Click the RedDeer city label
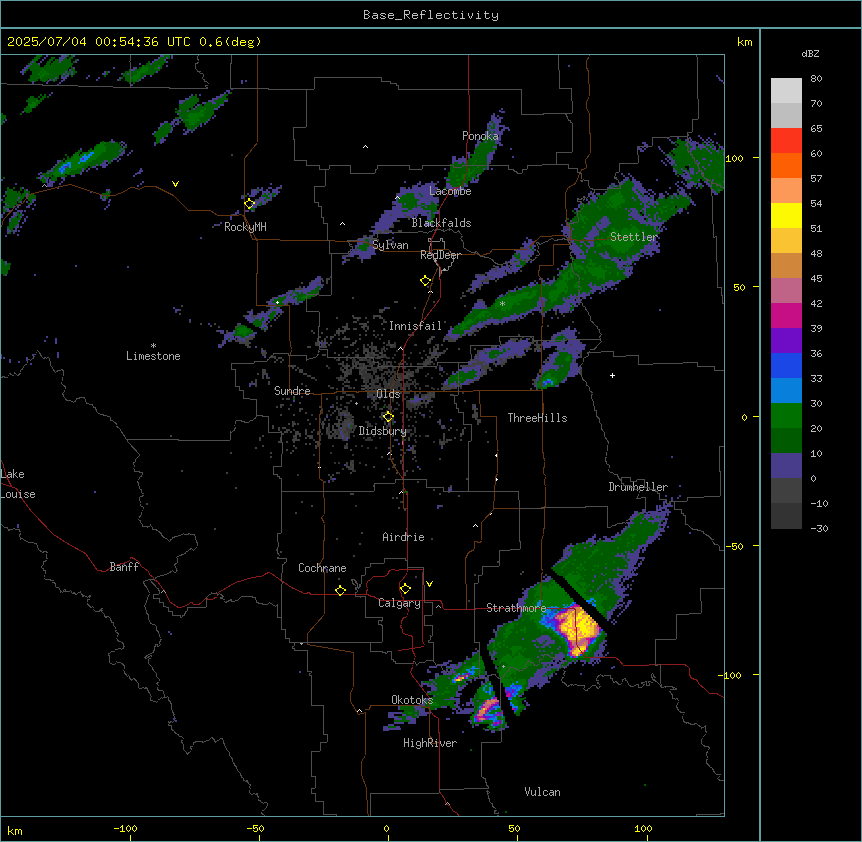The height and width of the screenshot is (842, 862). 440,255
